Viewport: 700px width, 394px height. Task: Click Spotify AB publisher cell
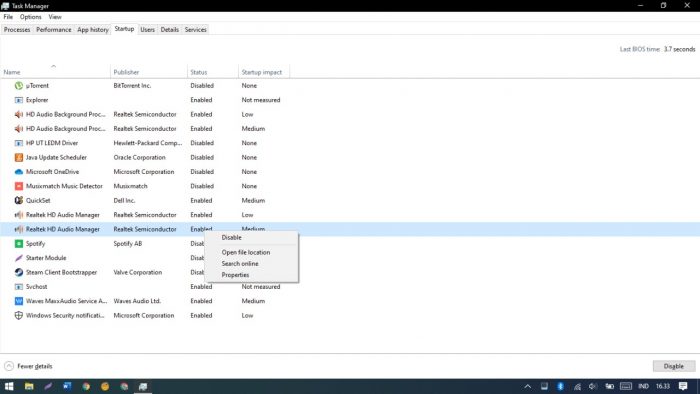tap(128, 244)
